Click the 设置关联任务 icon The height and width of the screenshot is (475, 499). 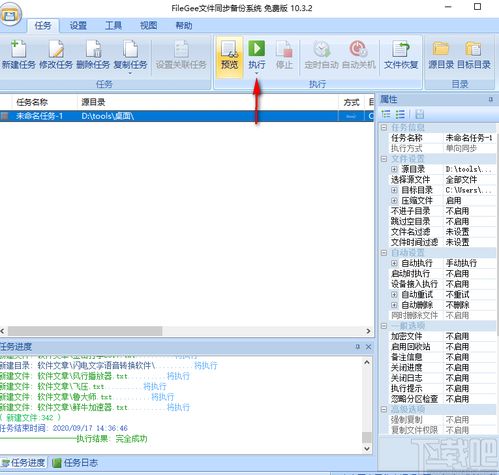click(181, 49)
